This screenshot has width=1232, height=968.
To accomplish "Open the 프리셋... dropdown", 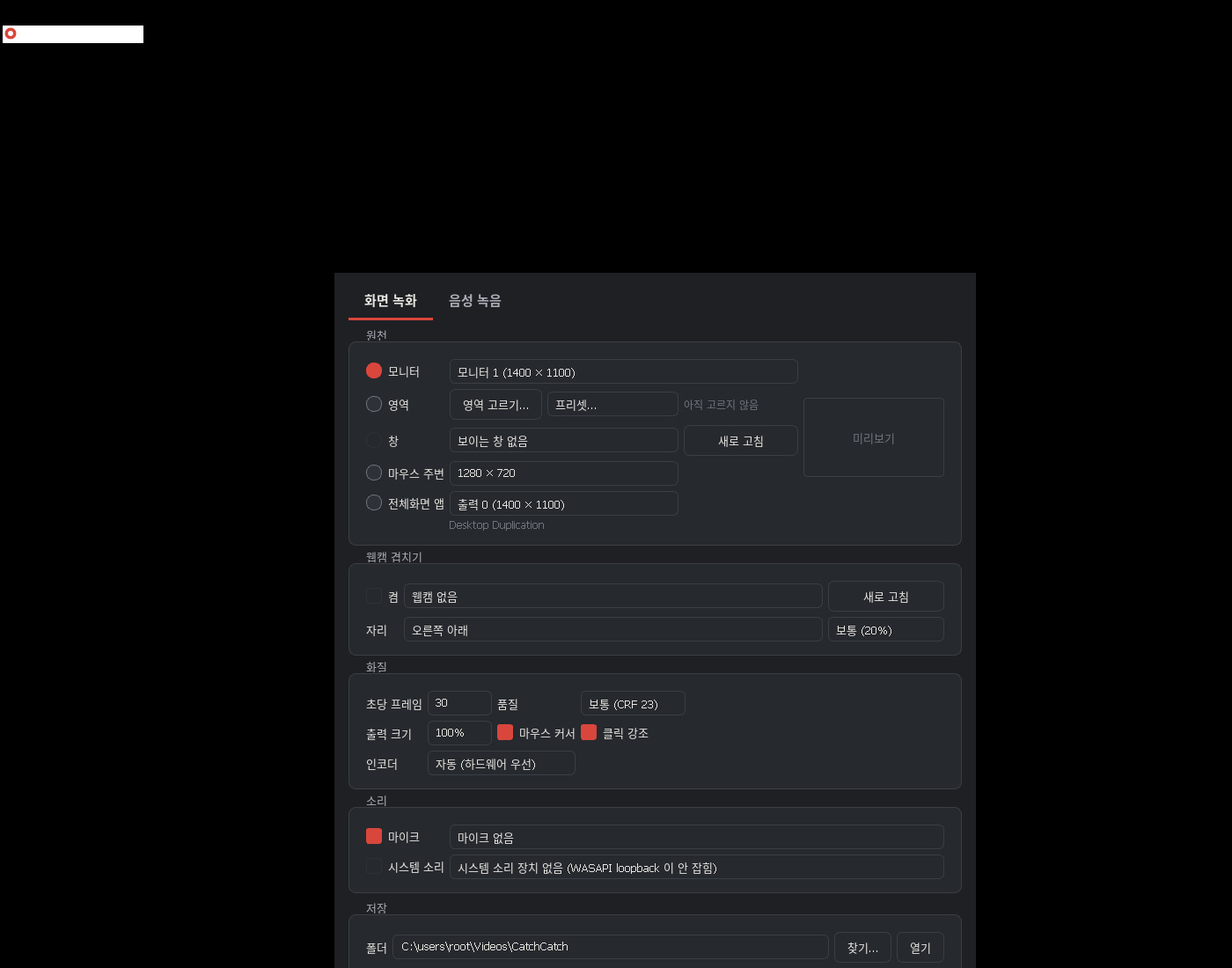I will [x=612, y=404].
